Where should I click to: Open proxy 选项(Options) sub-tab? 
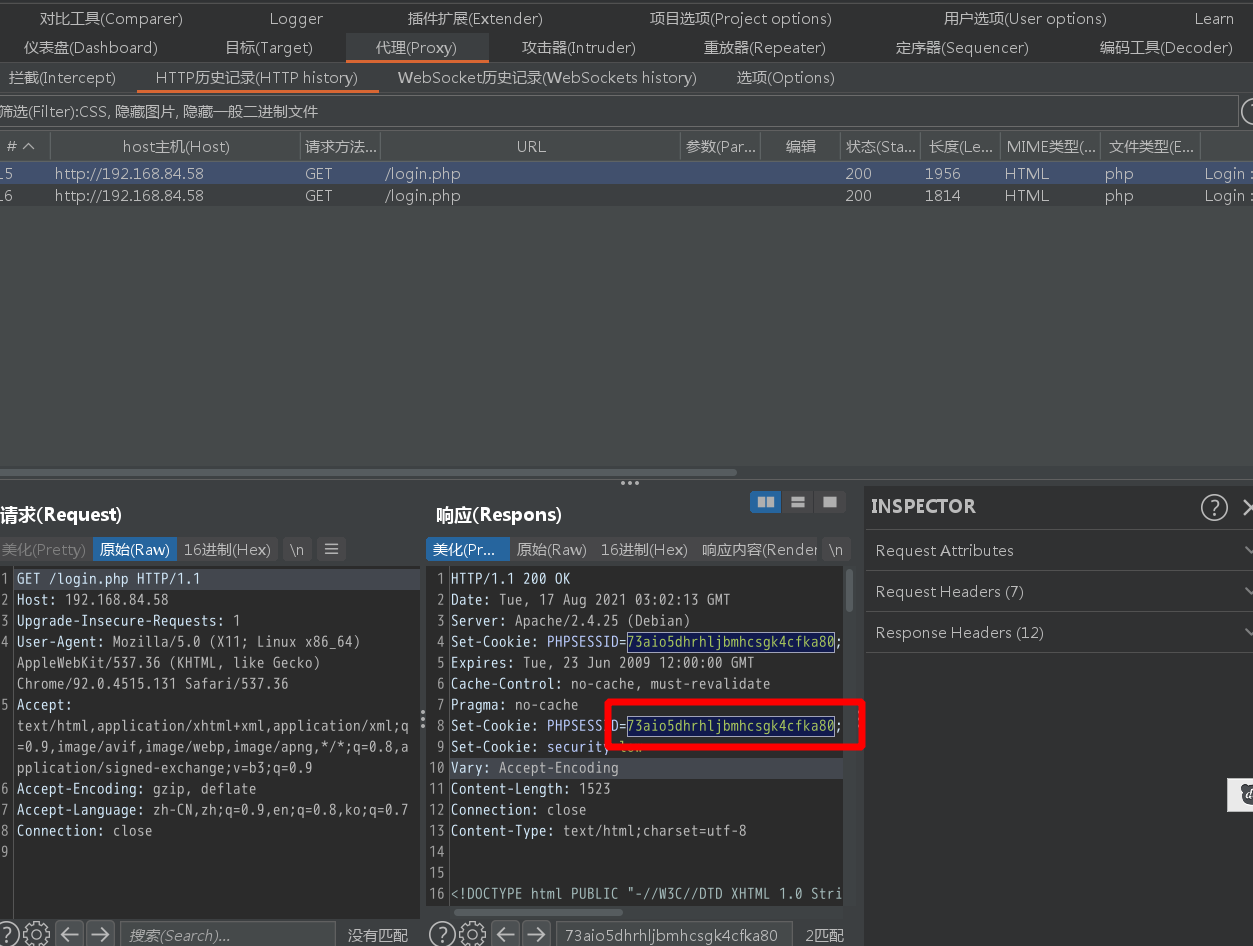[x=785, y=77]
